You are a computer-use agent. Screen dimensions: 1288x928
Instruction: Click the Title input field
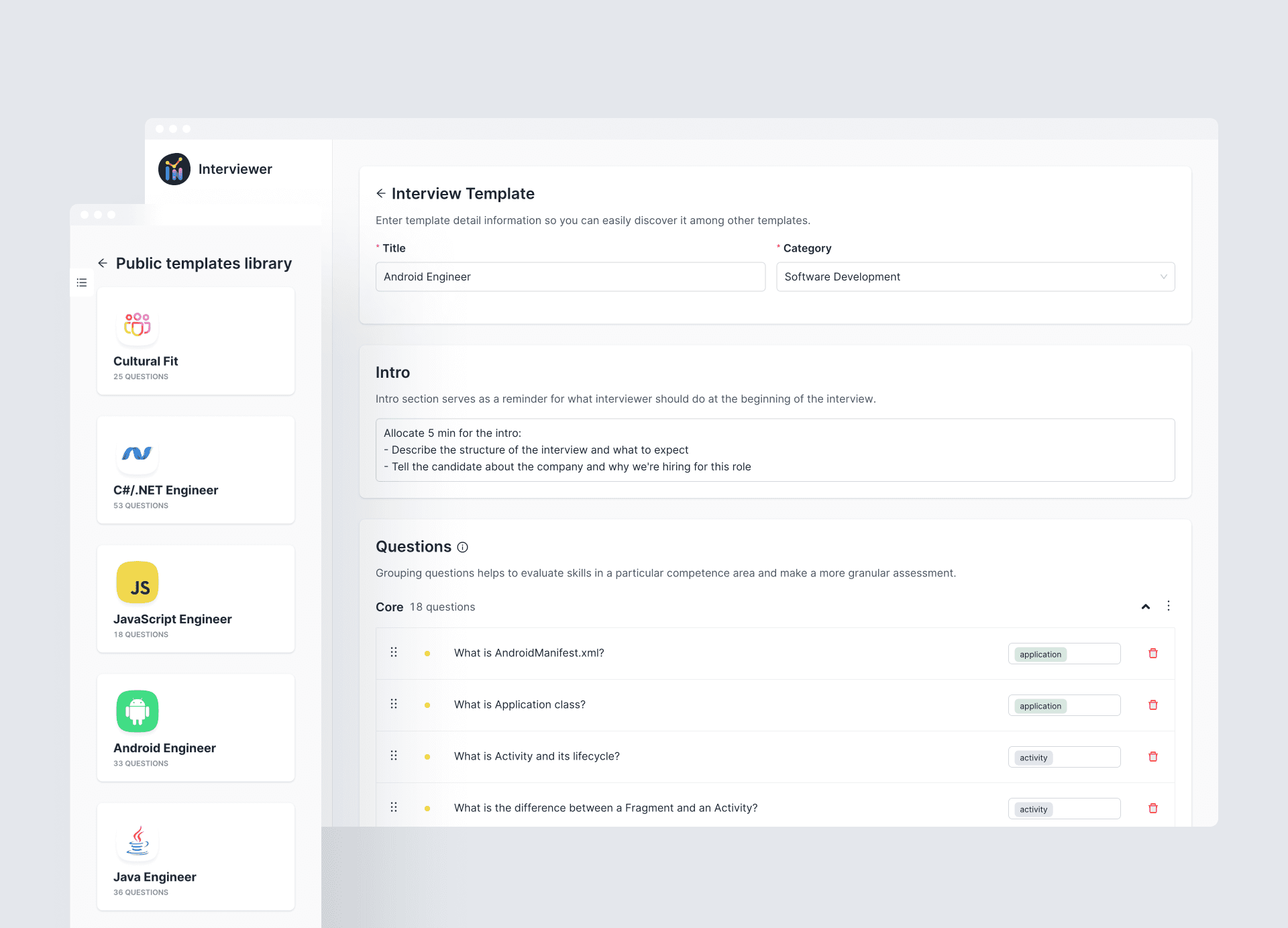click(570, 277)
